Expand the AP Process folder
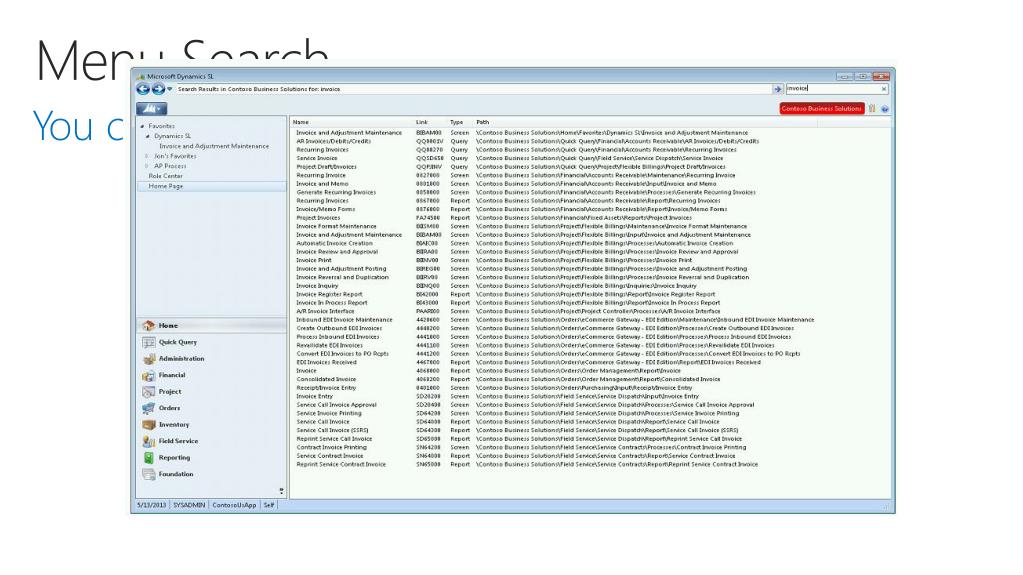Image resolution: width=1023 pixels, height=575 pixels. pyautogui.click(x=147, y=166)
